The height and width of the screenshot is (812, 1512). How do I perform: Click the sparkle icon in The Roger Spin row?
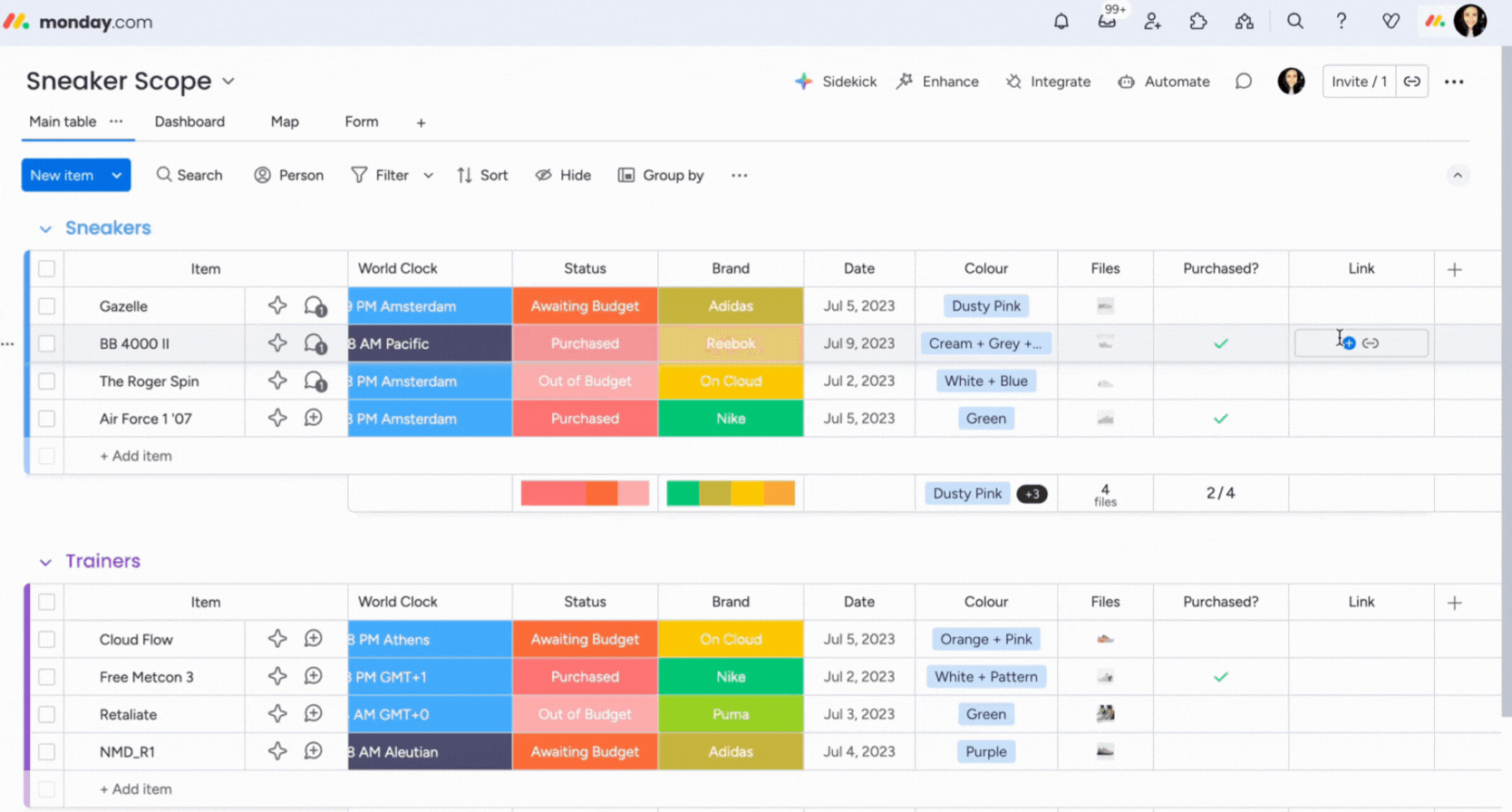point(277,382)
